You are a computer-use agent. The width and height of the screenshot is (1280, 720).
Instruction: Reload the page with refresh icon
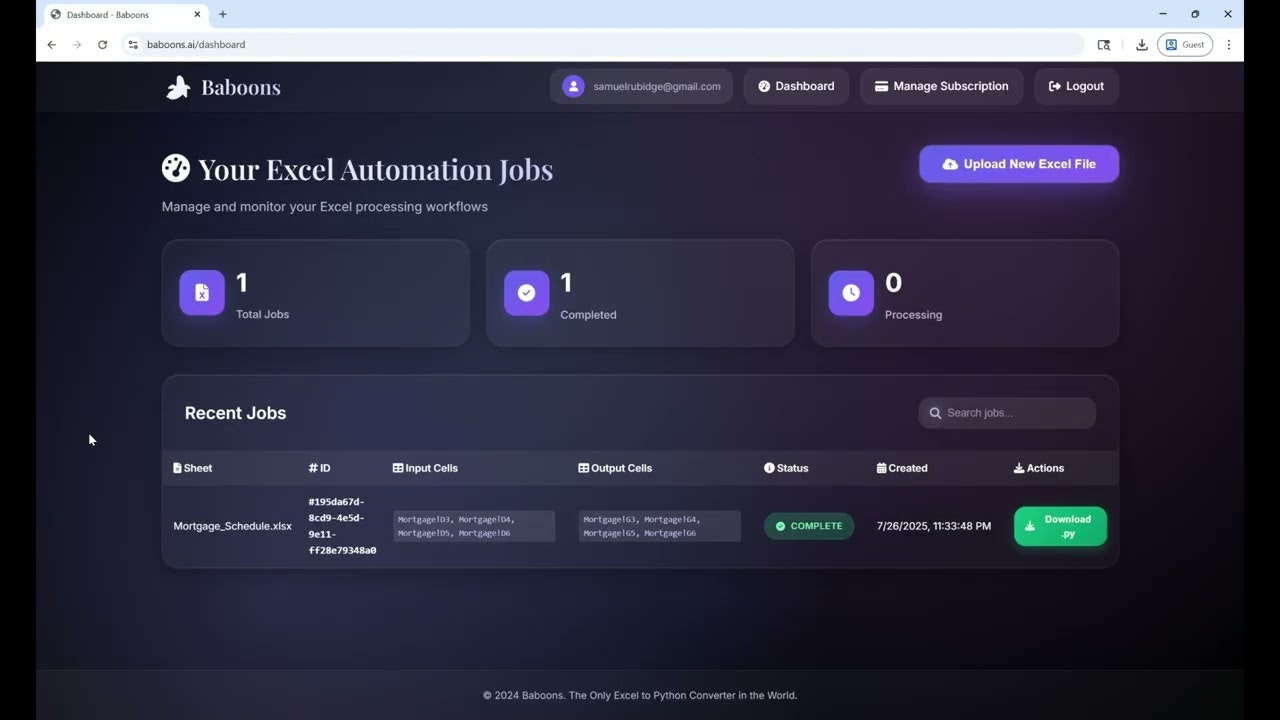tap(102, 44)
